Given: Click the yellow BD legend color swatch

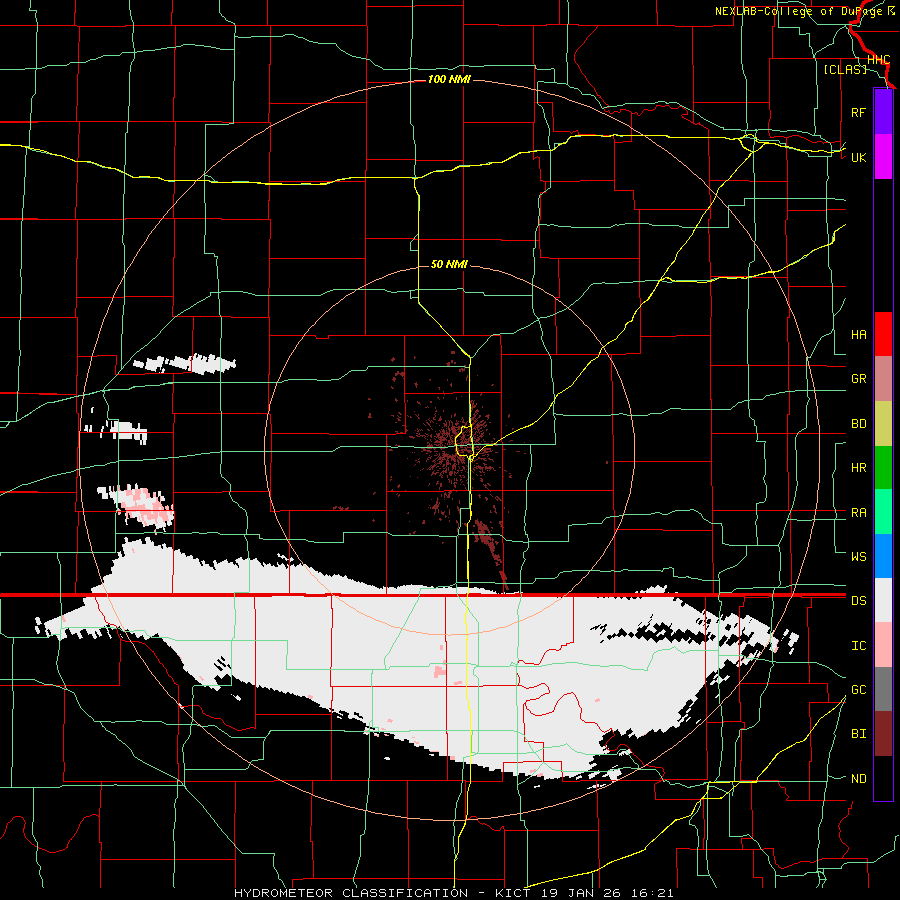Looking at the screenshot, I should pyautogui.click(x=883, y=424).
